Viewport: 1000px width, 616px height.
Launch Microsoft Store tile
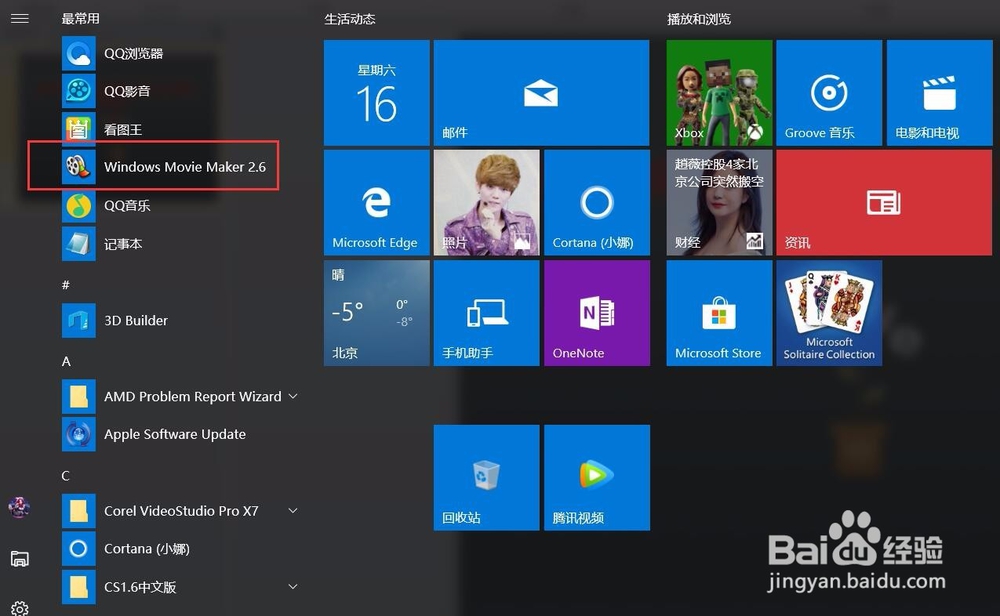tap(719, 312)
